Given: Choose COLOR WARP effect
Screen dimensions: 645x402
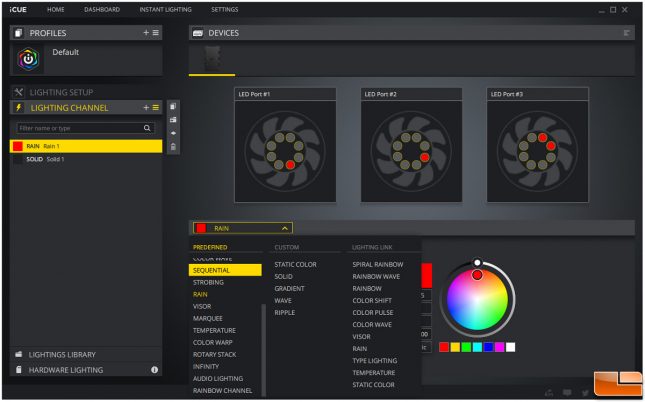Looking at the screenshot, I should coord(213,342).
